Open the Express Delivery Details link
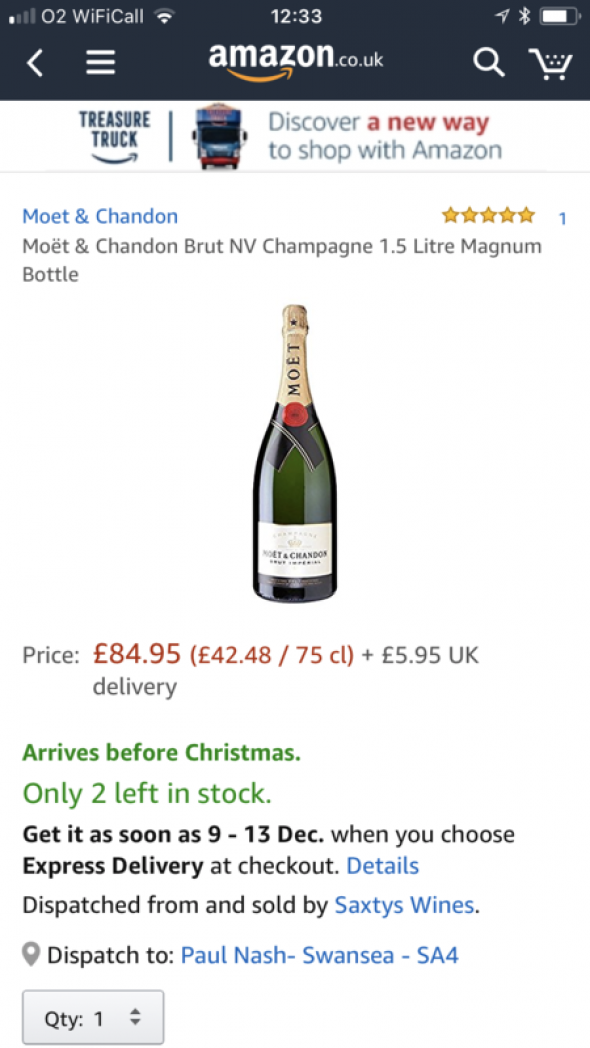Image resolution: width=590 pixels, height=1048 pixels. pos(382,866)
